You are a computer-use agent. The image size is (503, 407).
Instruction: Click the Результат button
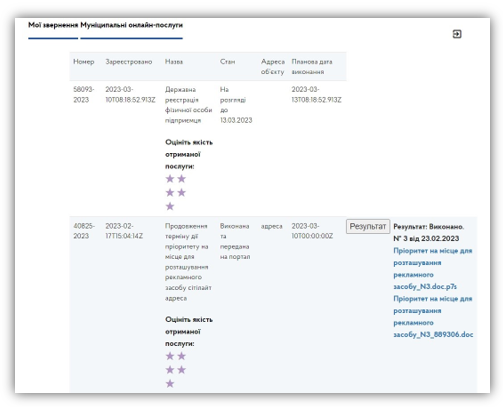point(368,227)
